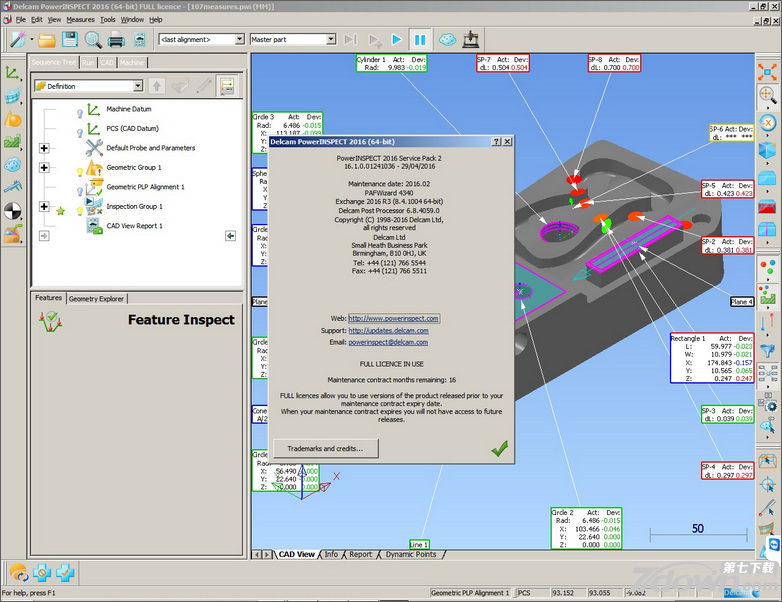
Task: Toggle the sequence tree layout icon button
Action: 227,86
